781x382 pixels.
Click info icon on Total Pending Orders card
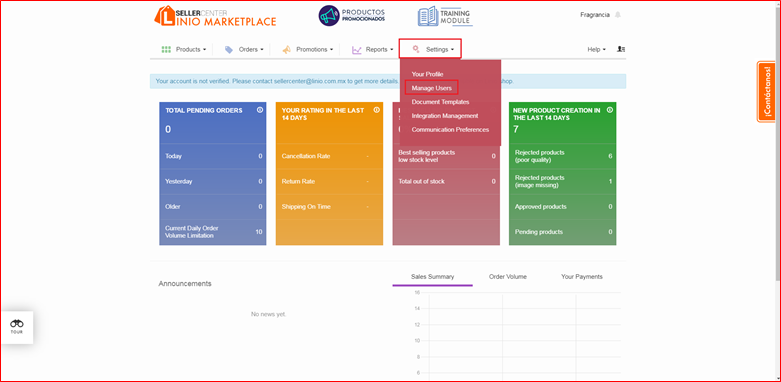point(260,110)
